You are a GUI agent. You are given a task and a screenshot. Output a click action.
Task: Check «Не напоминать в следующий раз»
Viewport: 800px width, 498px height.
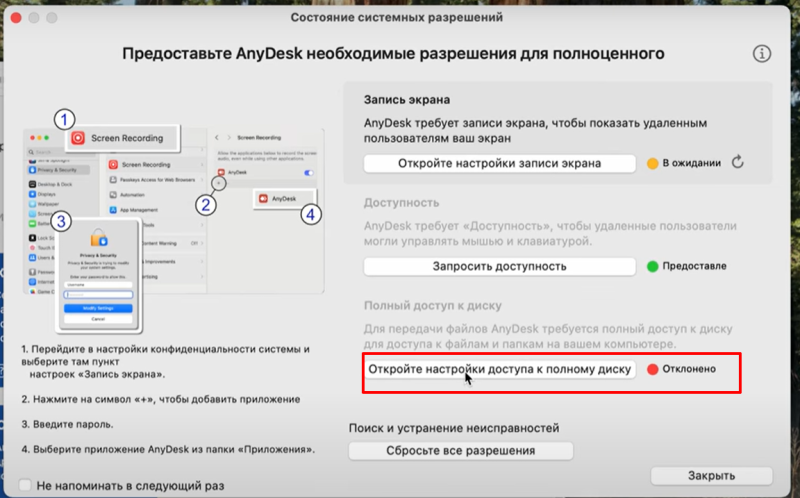click(24, 485)
